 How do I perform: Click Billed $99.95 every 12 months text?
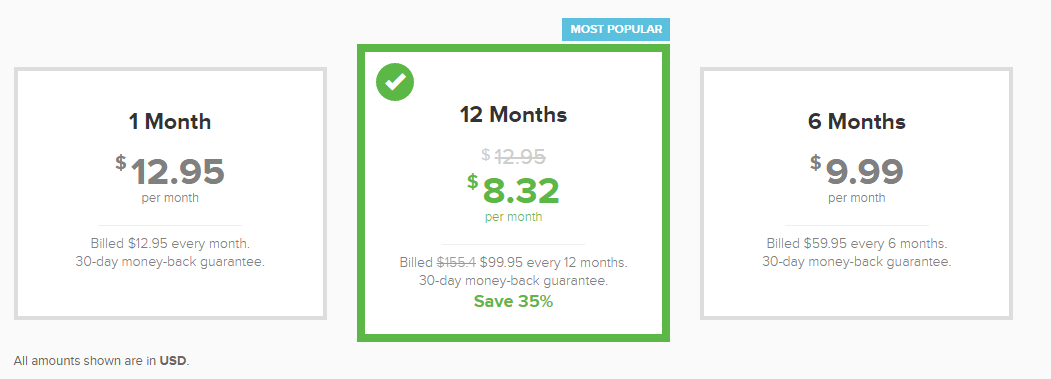[x=513, y=262]
